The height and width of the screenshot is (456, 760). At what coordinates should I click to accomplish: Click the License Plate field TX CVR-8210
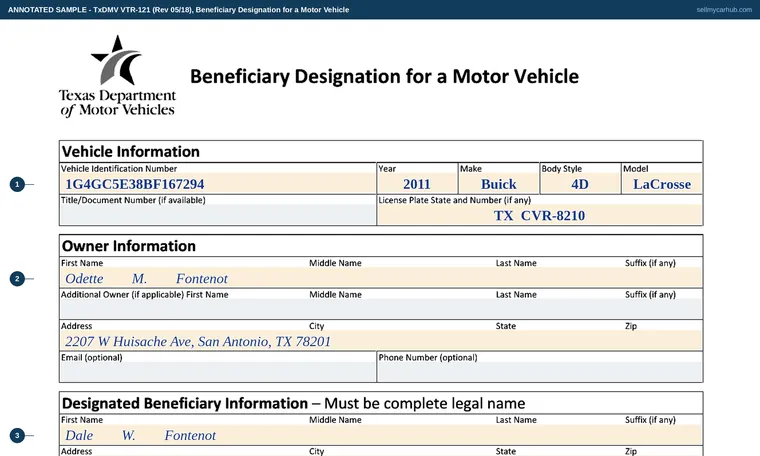click(x=539, y=215)
